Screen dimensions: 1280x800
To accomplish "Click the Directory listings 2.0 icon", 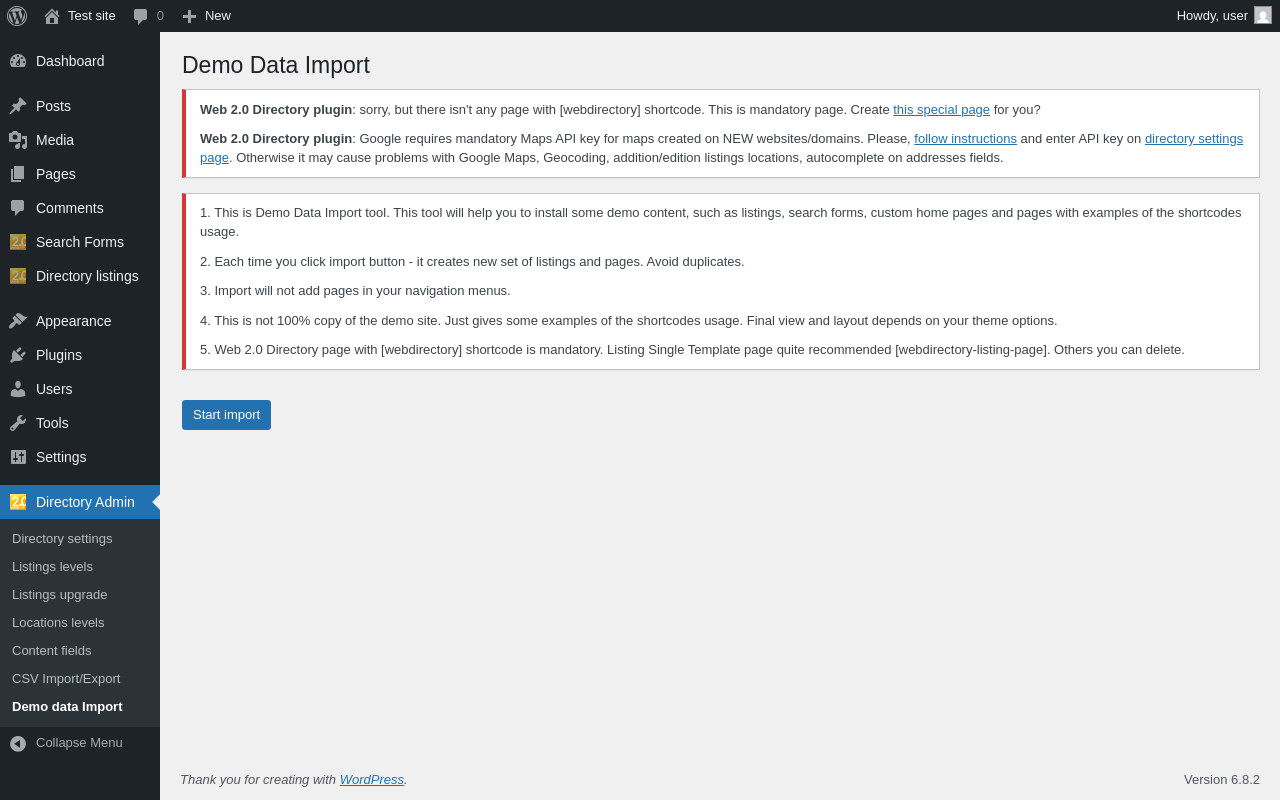I will pyautogui.click(x=18, y=276).
